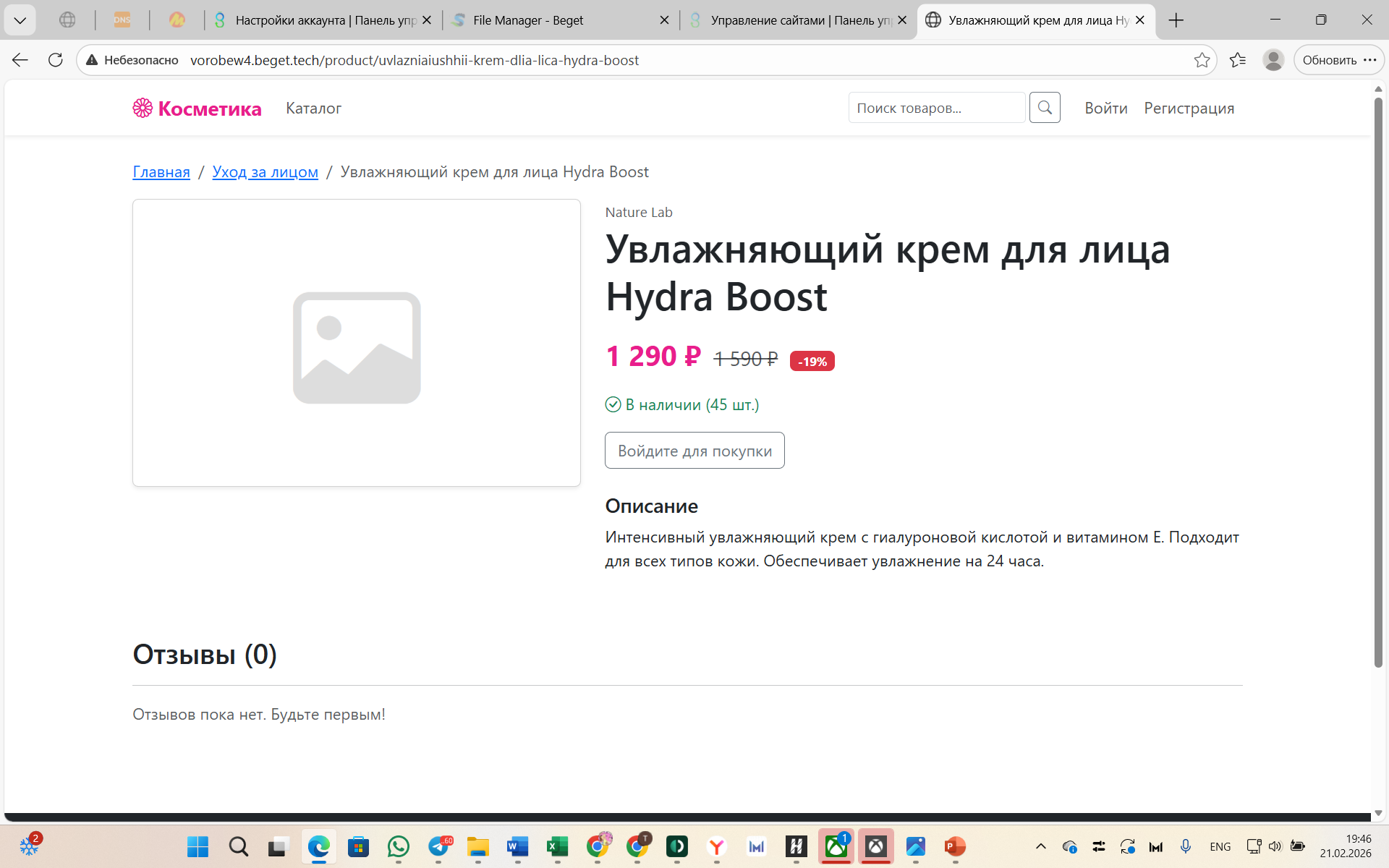The width and height of the screenshot is (1389, 868).
Task: Open a new browser tab with plus
Action: coord(1176,20)
